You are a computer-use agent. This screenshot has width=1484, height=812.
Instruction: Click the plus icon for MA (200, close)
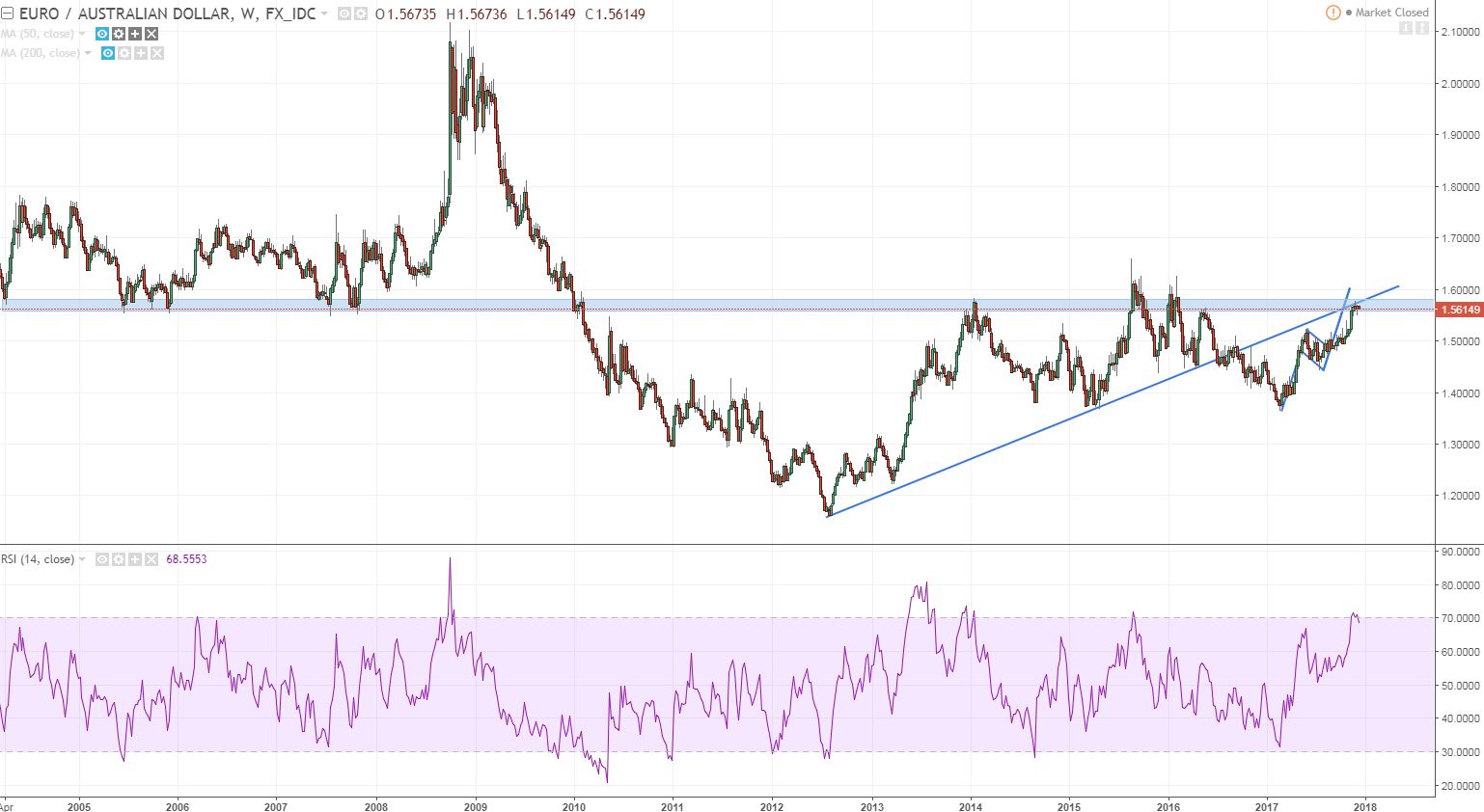pos(141,53)
